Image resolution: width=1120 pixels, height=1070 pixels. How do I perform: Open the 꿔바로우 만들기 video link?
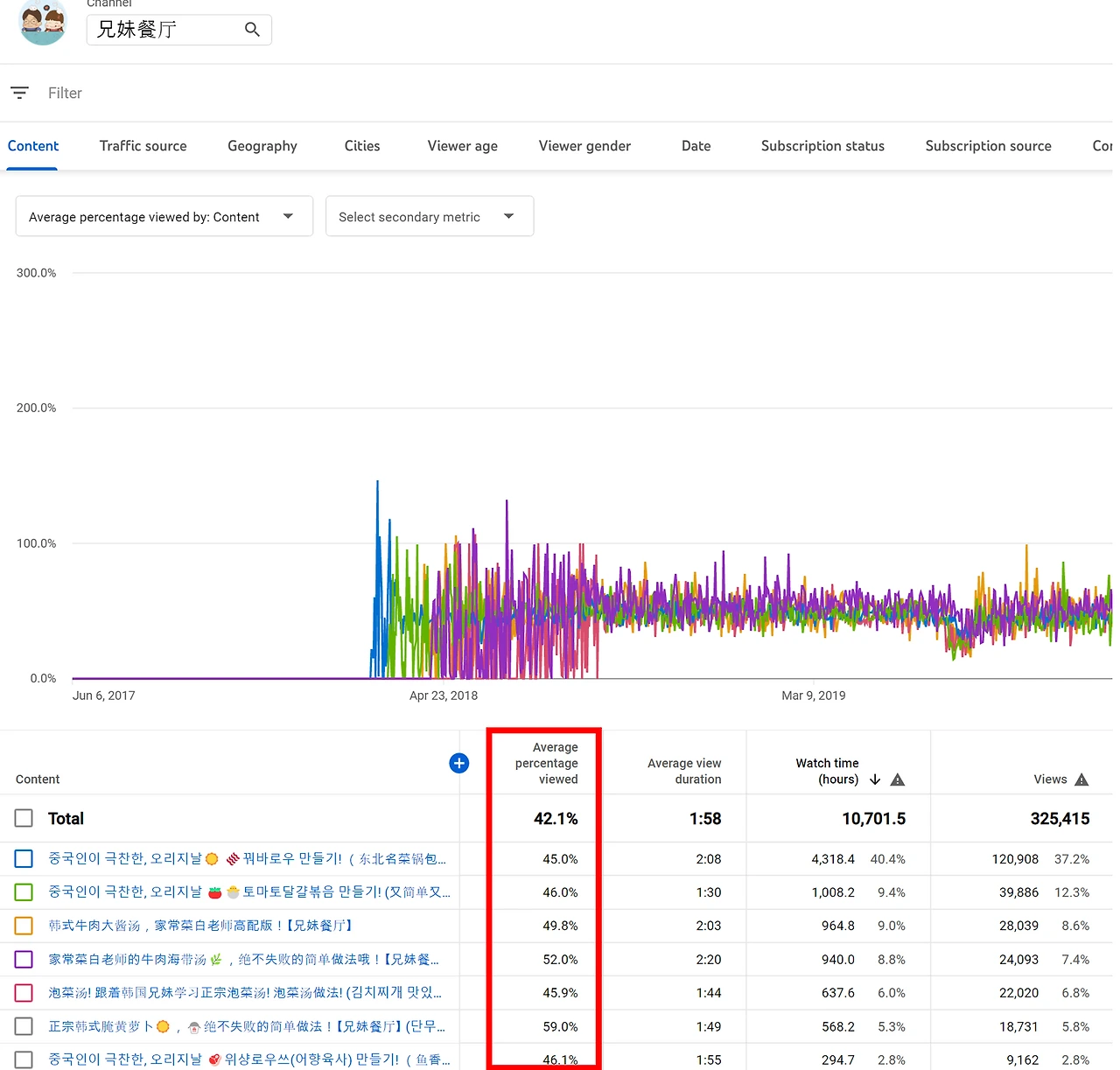pos(248,859)
